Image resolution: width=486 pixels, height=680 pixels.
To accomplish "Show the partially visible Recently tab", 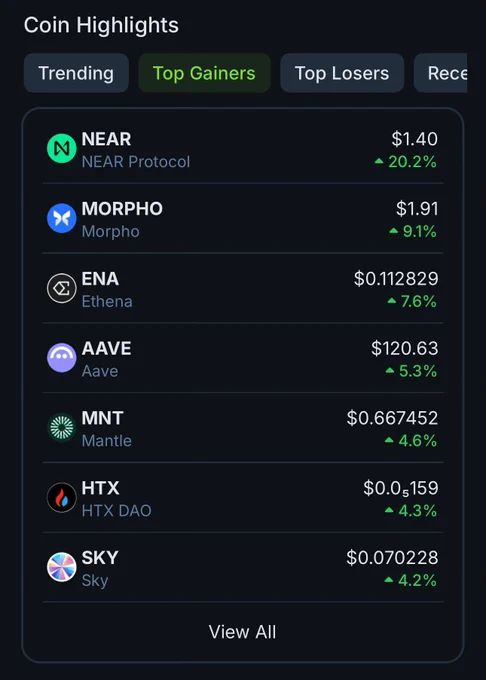I will [440, 73].
